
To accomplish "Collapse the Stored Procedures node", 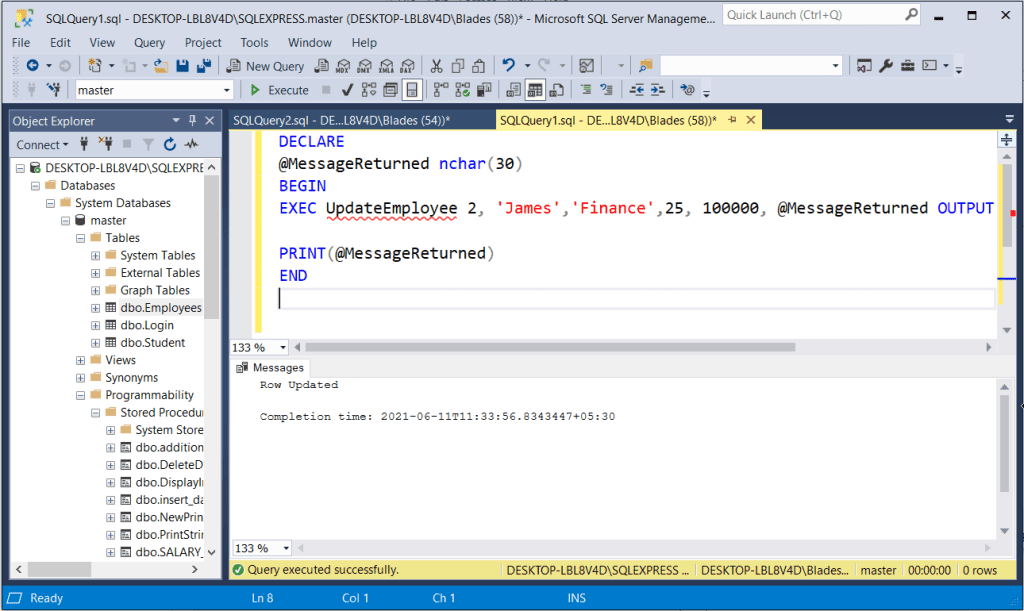I will (x=96, y=412).
